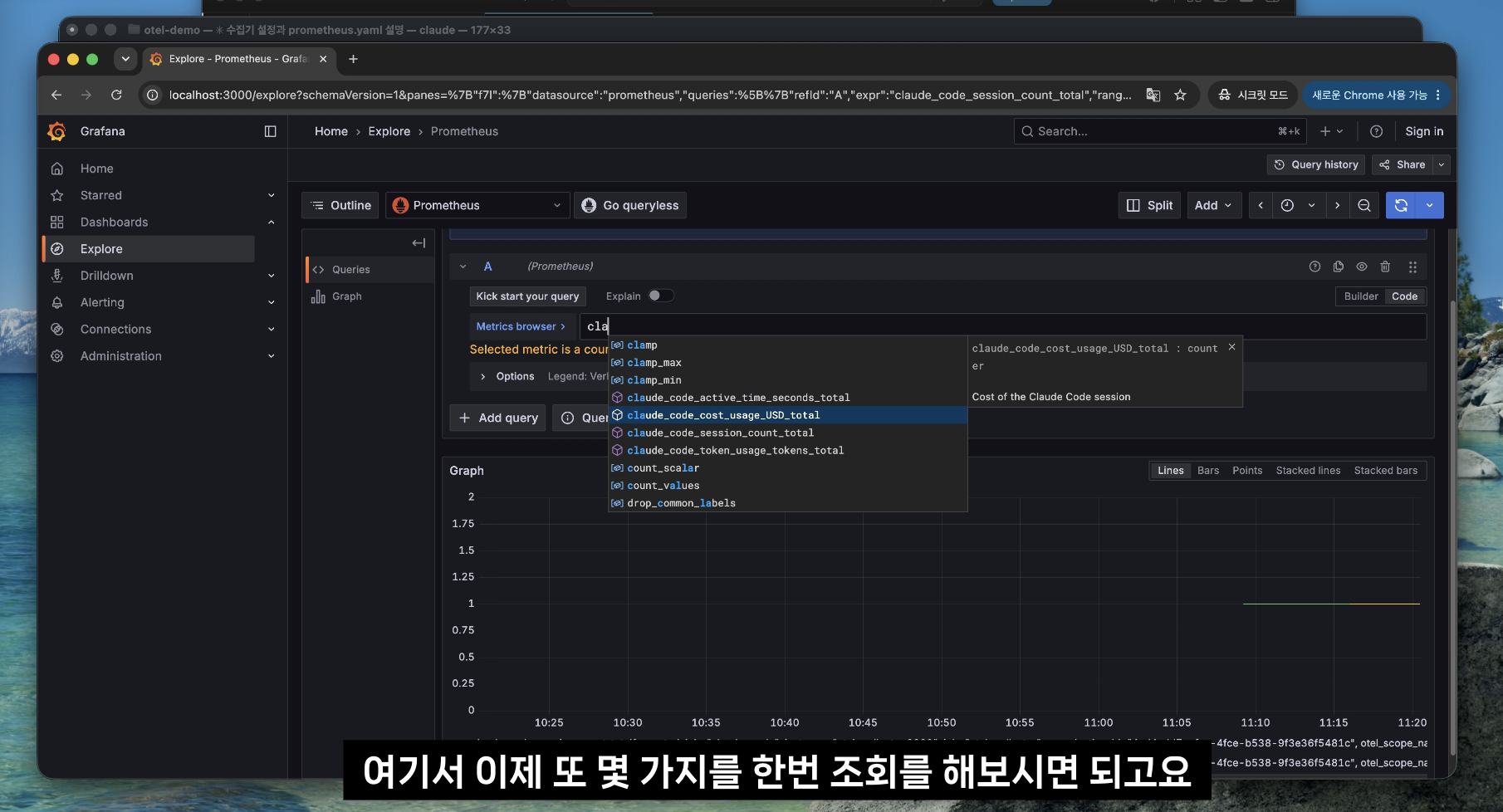The height and width of the screenshot is (812, 1503).
Task: Click the Administration gear icon
Action: 57,355
